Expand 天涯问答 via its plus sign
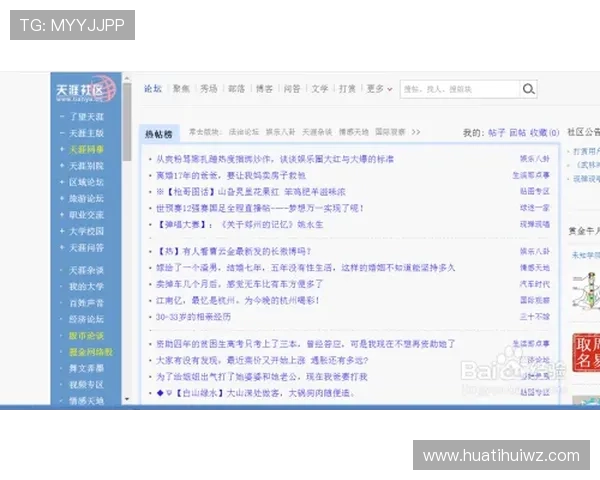This screenshot has width=600, height=480. click(x=62, y=247)
